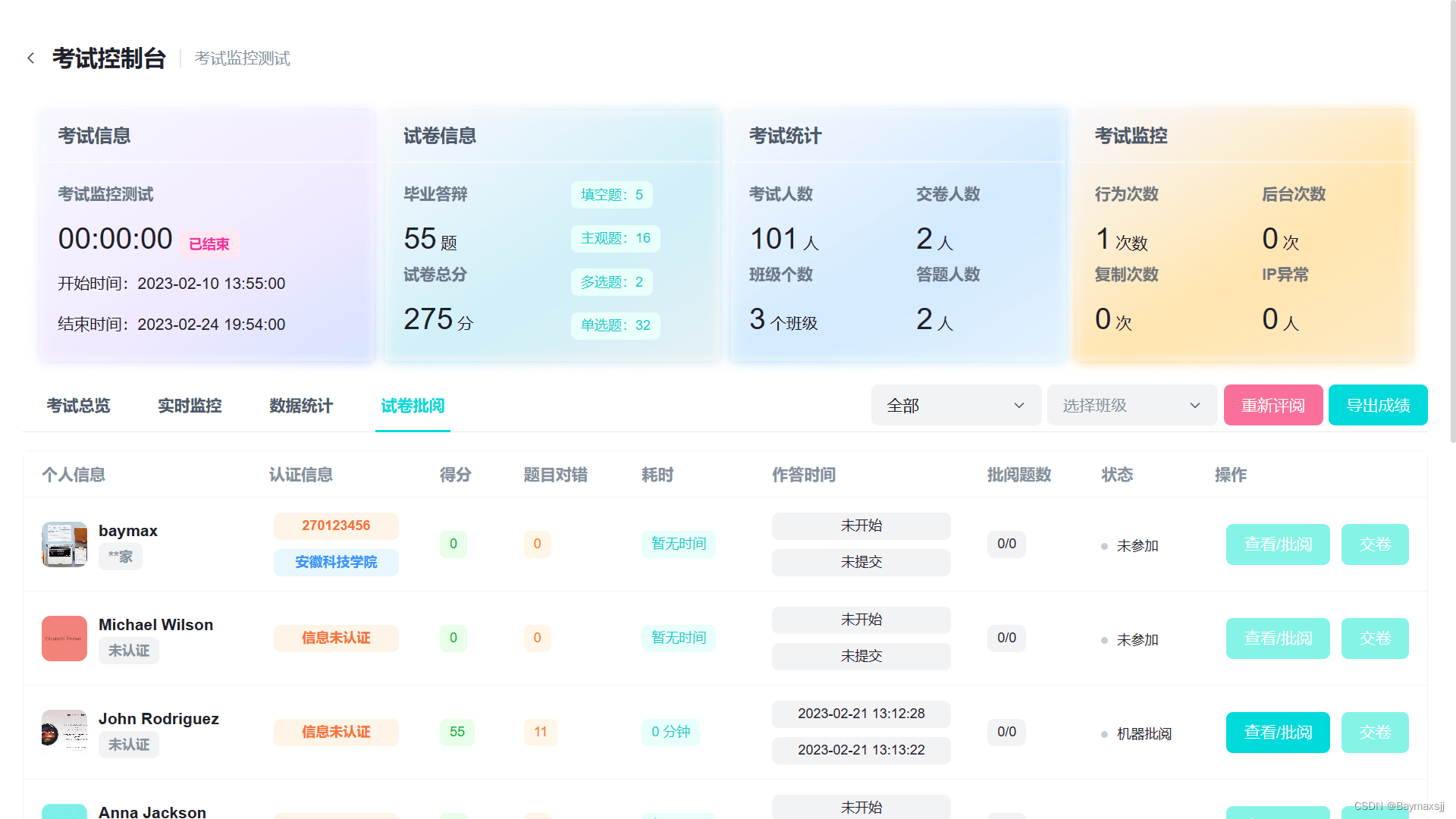This screenshot has height=819, width=1456.
Task: Click 查看/批阅 for John Rodriguez
Action: [1277, 732]
